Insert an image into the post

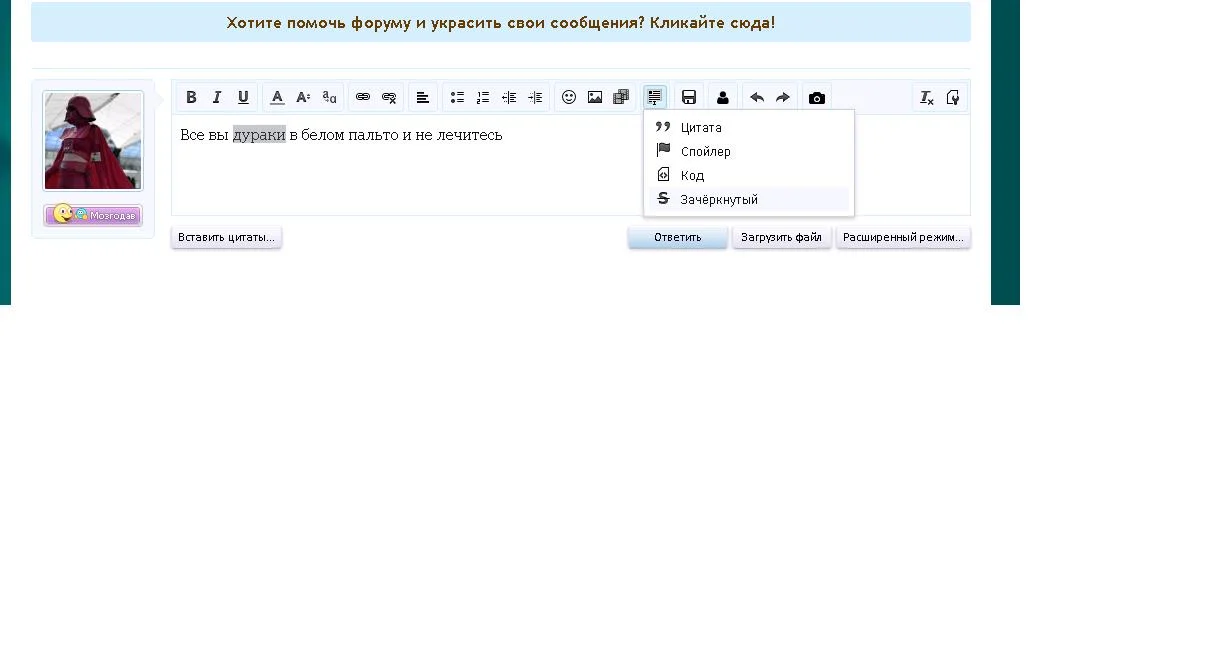coord(595,97)
